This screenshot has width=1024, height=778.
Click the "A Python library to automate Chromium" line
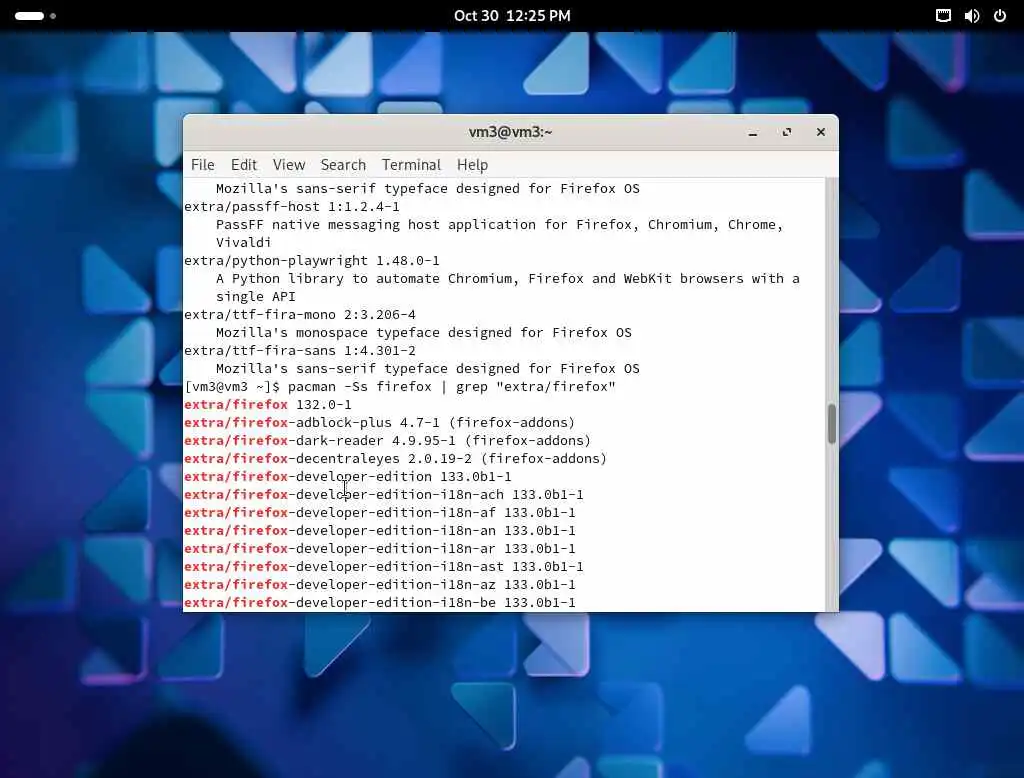(508, 278)
